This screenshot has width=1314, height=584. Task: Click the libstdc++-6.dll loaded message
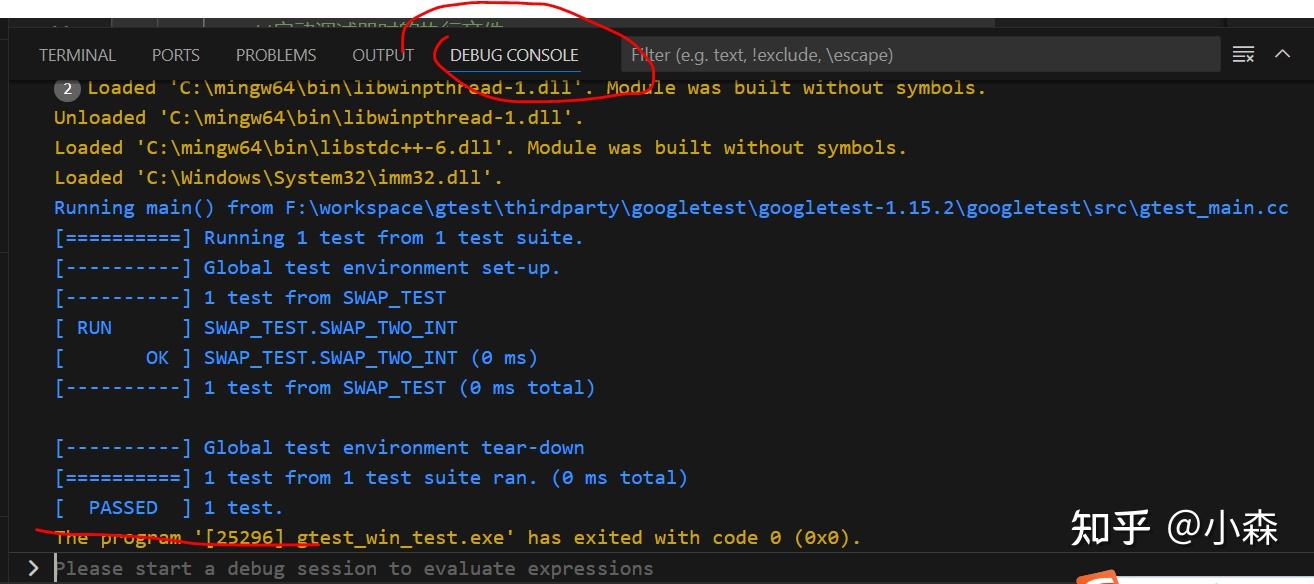(x=480, y=147)
